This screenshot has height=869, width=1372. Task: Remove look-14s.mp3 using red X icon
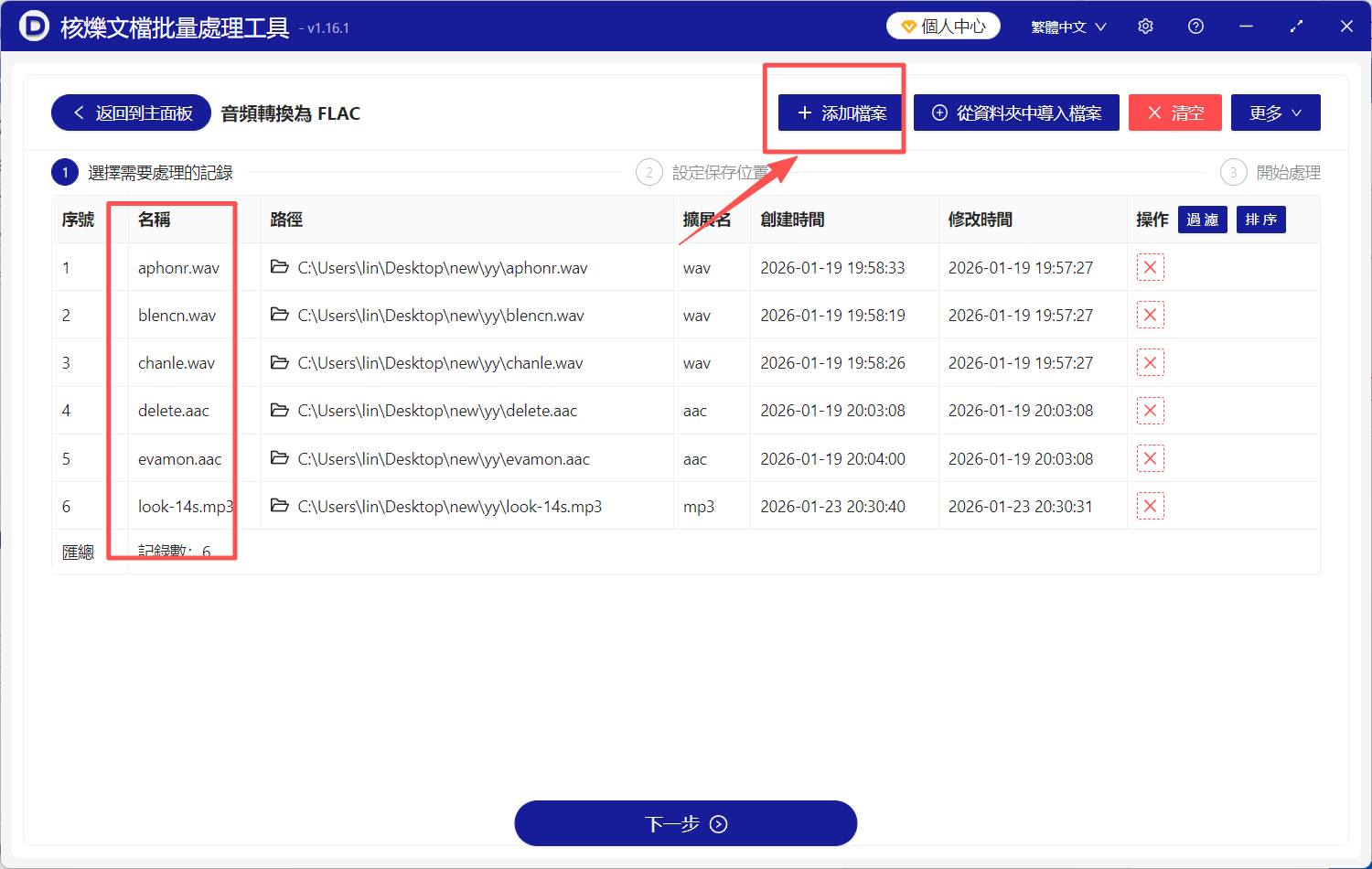(x=1150, y=506)
